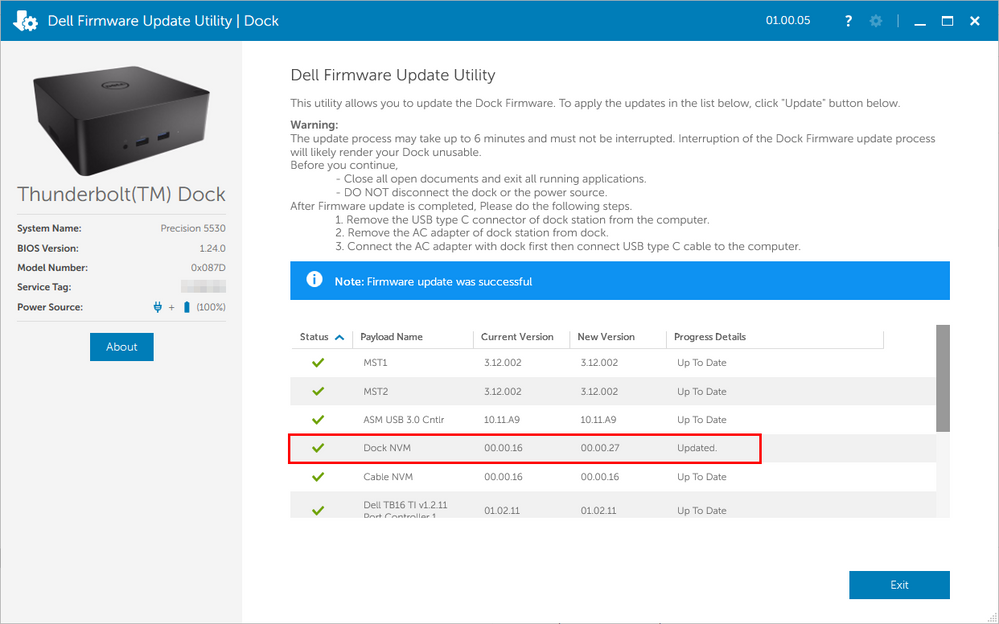999x624 pixels.
Task: Click the utility version number 01.00.05
Action: point(788,20)
